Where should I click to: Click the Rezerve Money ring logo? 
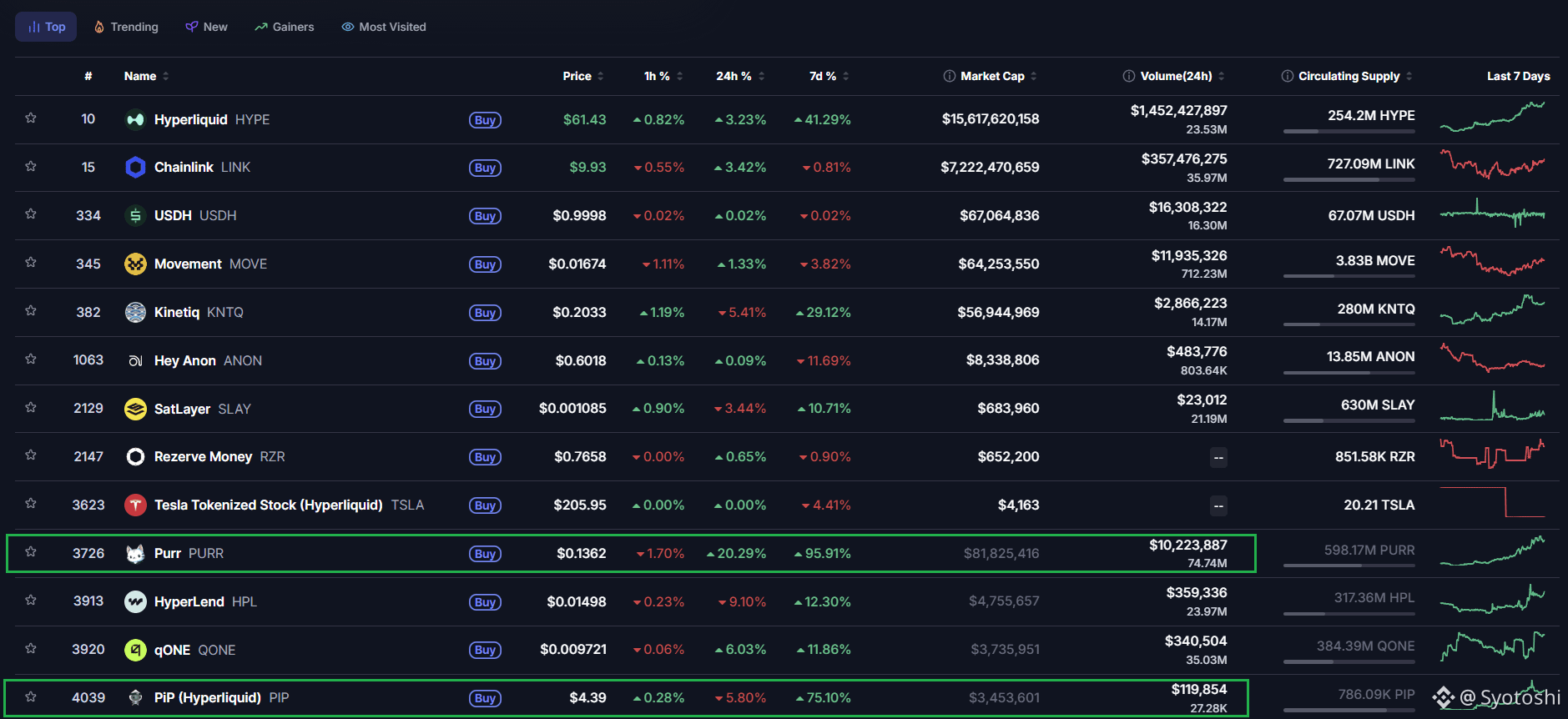click(x=135, y=457)
